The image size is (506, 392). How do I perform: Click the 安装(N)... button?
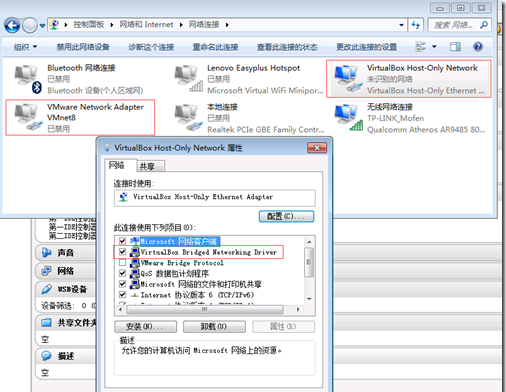tap(145, 327)
